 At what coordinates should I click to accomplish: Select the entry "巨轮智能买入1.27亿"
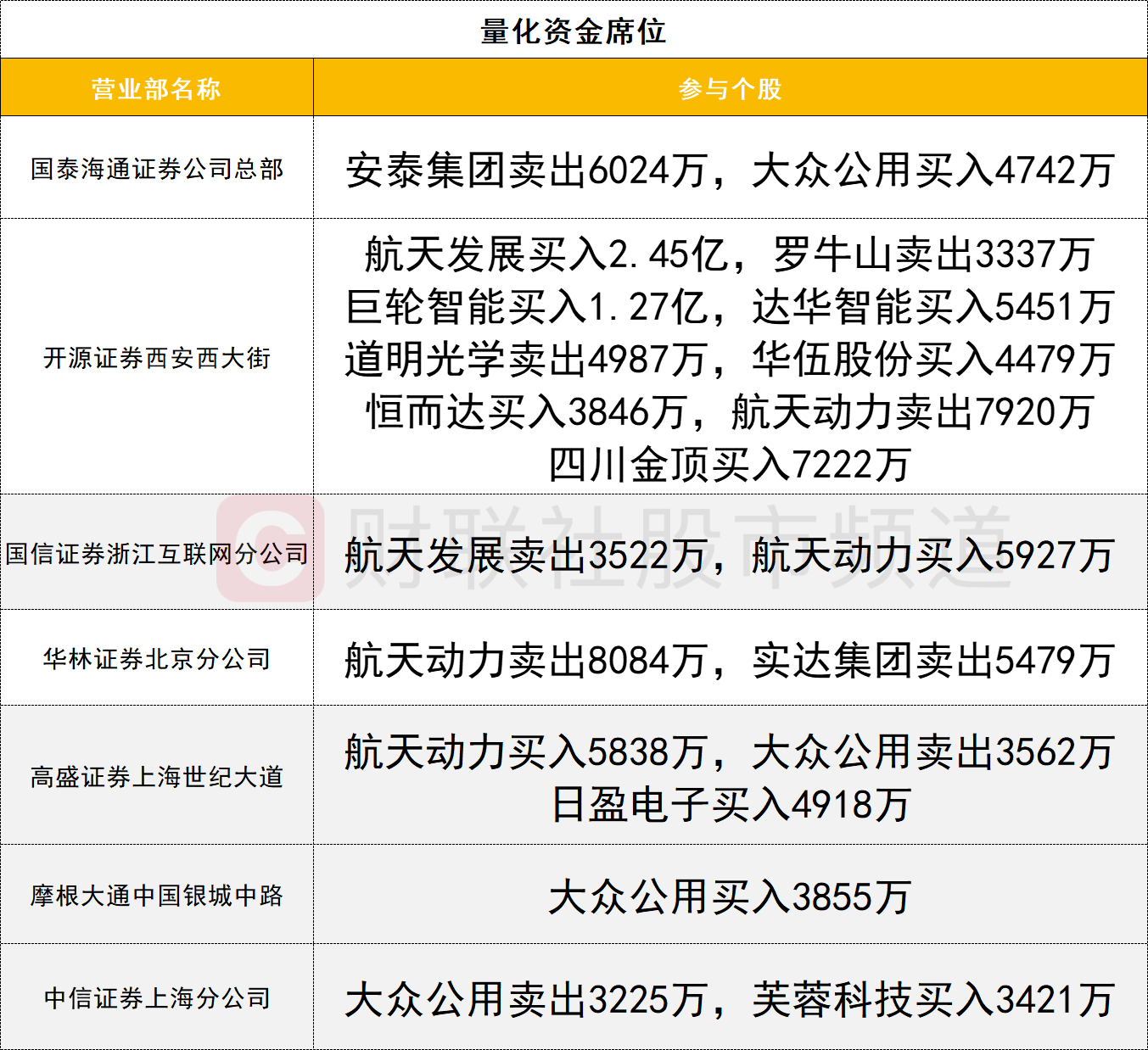[x=526, y=306]
